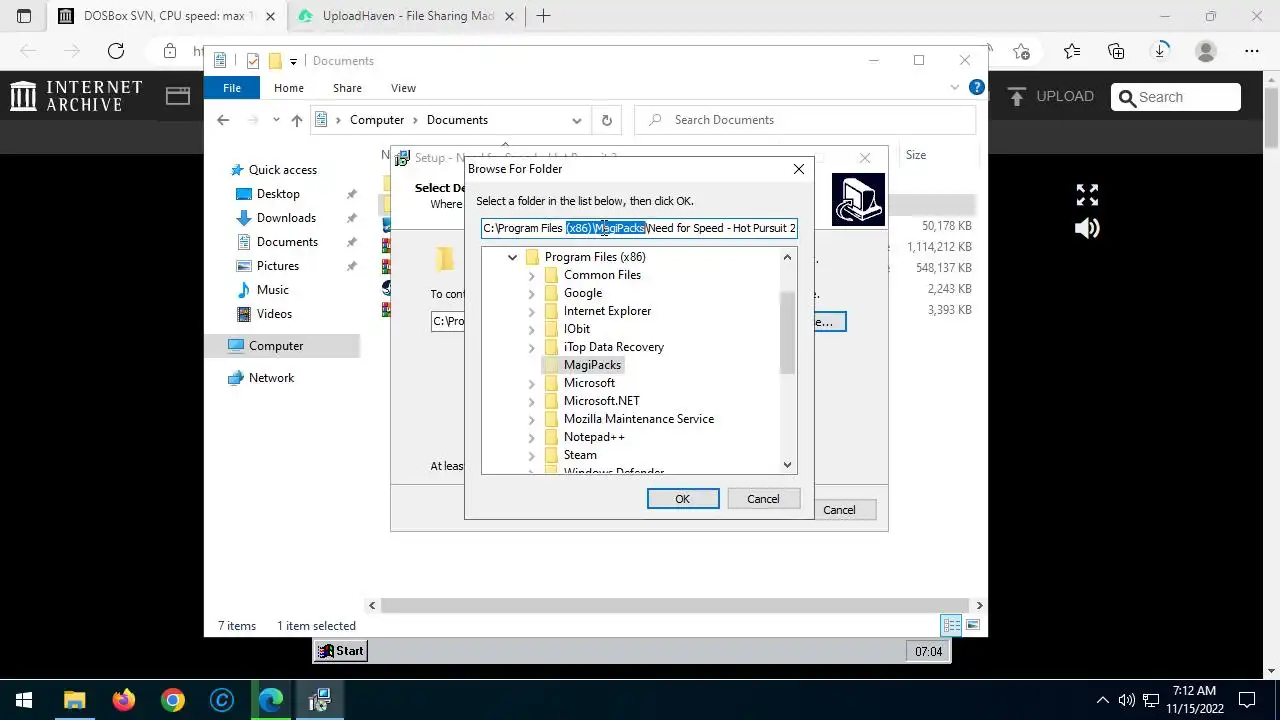Open Chrome from taskbar
The image size is (1280, 720).
click(x=173, y=700)
